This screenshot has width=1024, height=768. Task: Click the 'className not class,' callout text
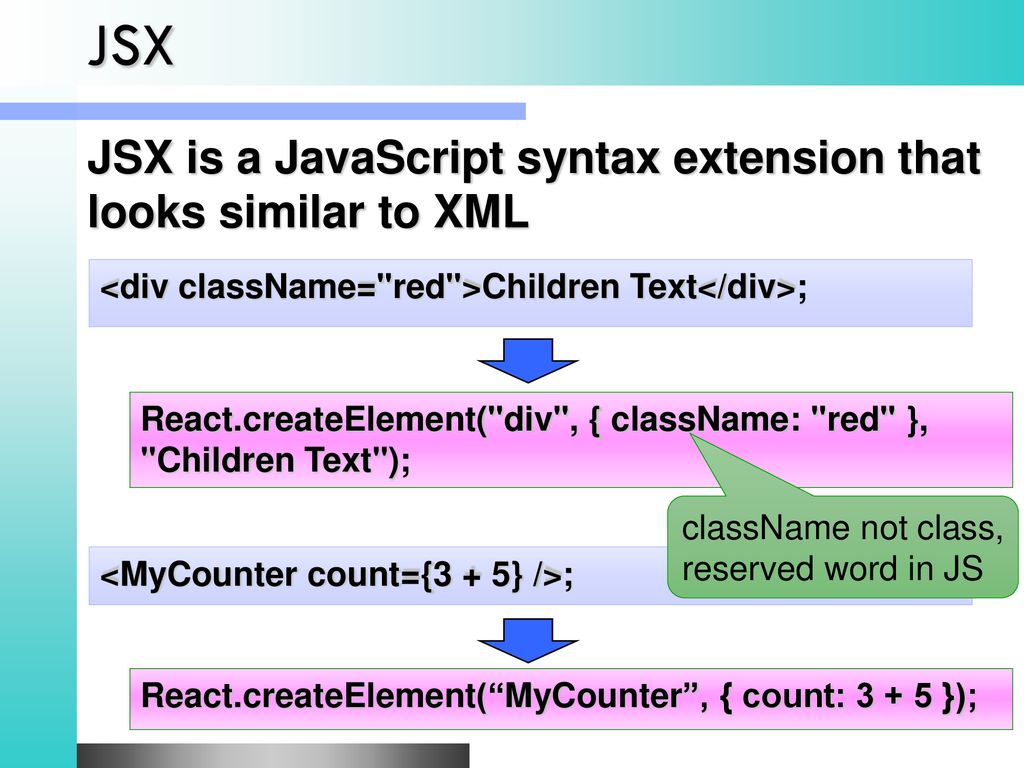pyautogui.click(x=842, y=528)
